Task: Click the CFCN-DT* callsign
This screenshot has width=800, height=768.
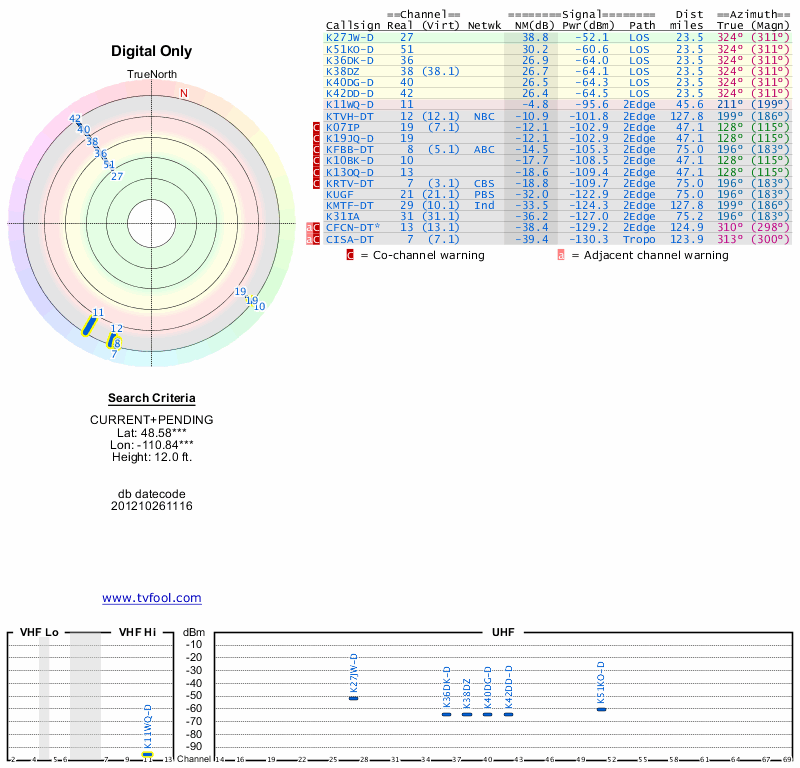Action: click(x=353, y=227)
